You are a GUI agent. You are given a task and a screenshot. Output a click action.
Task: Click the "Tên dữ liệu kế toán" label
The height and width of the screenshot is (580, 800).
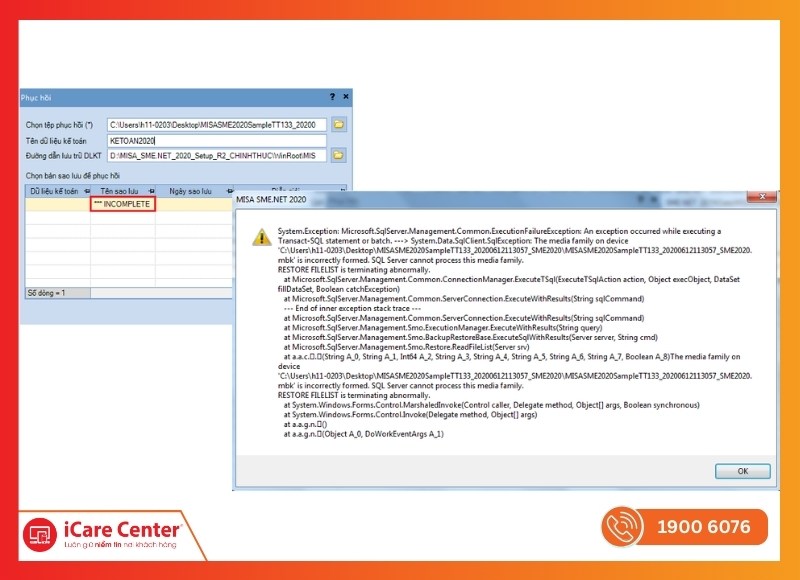[x=56, y=141]
